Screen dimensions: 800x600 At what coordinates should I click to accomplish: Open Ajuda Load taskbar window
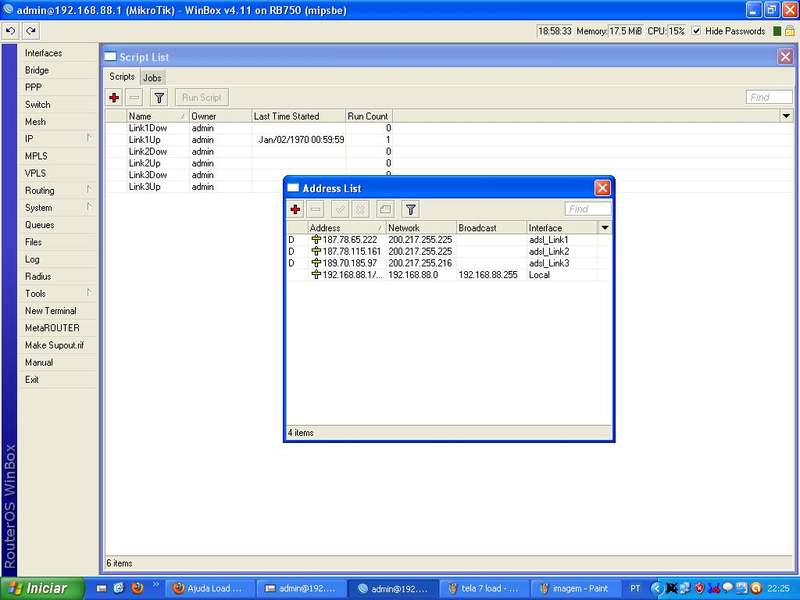208,588
